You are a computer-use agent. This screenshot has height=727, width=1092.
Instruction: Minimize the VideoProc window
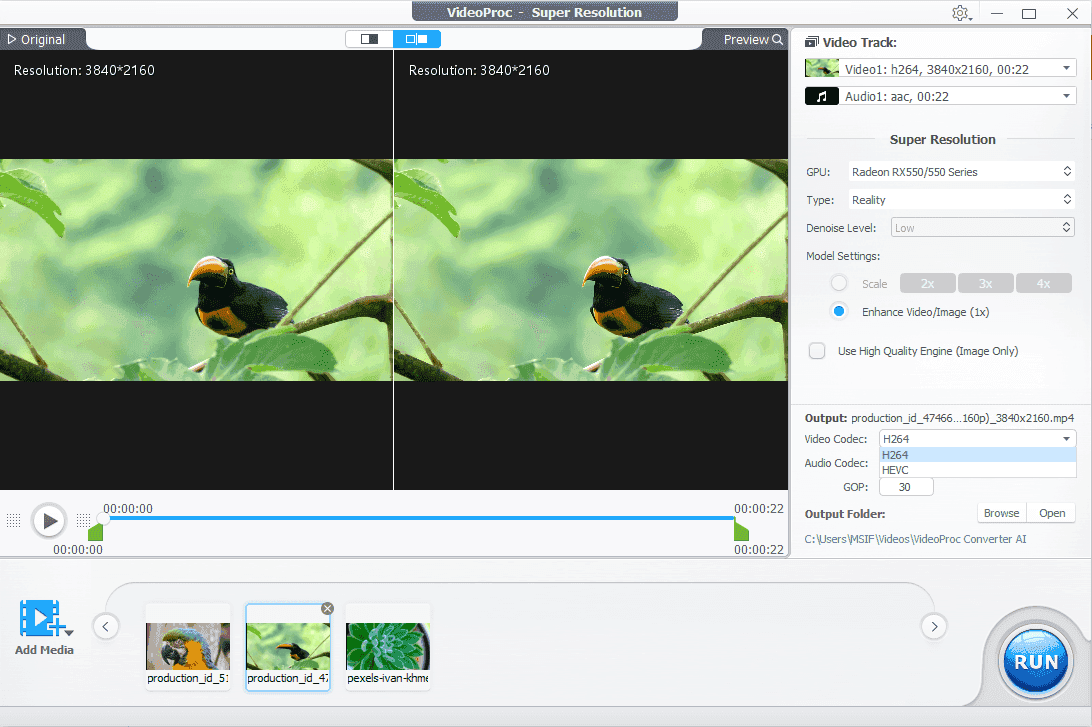pos(997,13)
